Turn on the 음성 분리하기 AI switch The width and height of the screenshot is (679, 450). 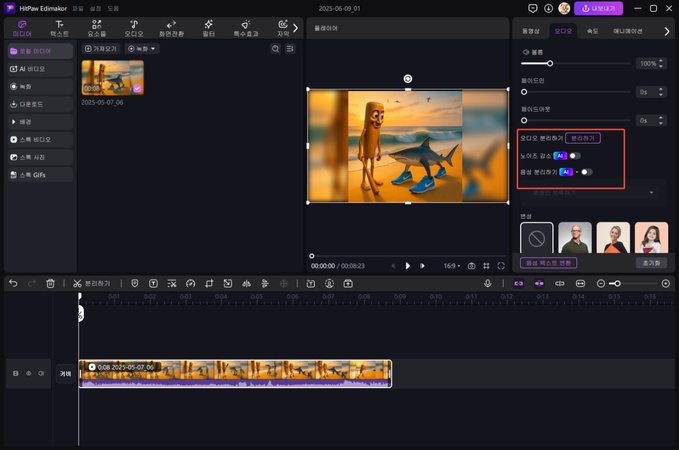pyautogui.click(x=586, y=172)
